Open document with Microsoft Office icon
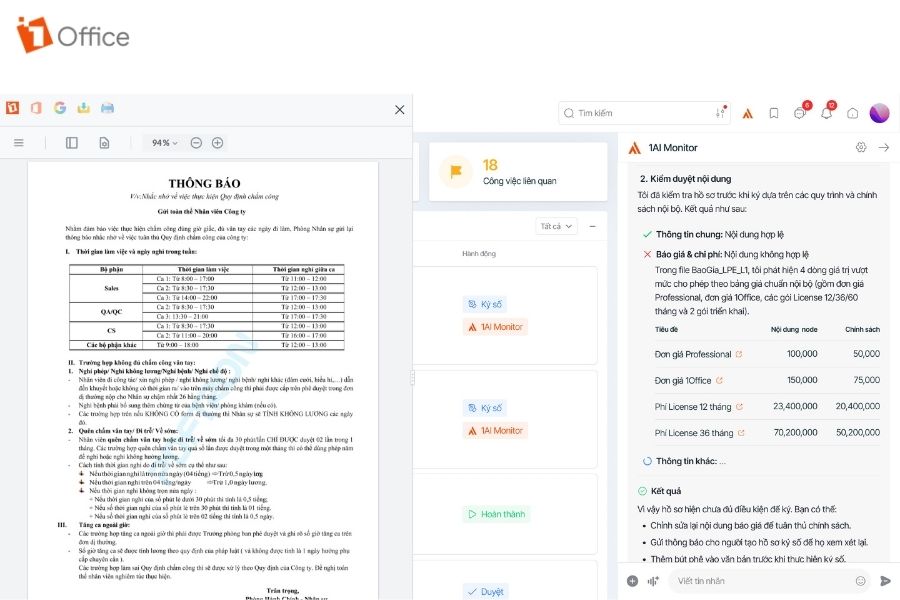900x600 pixels. pos(36,107)
